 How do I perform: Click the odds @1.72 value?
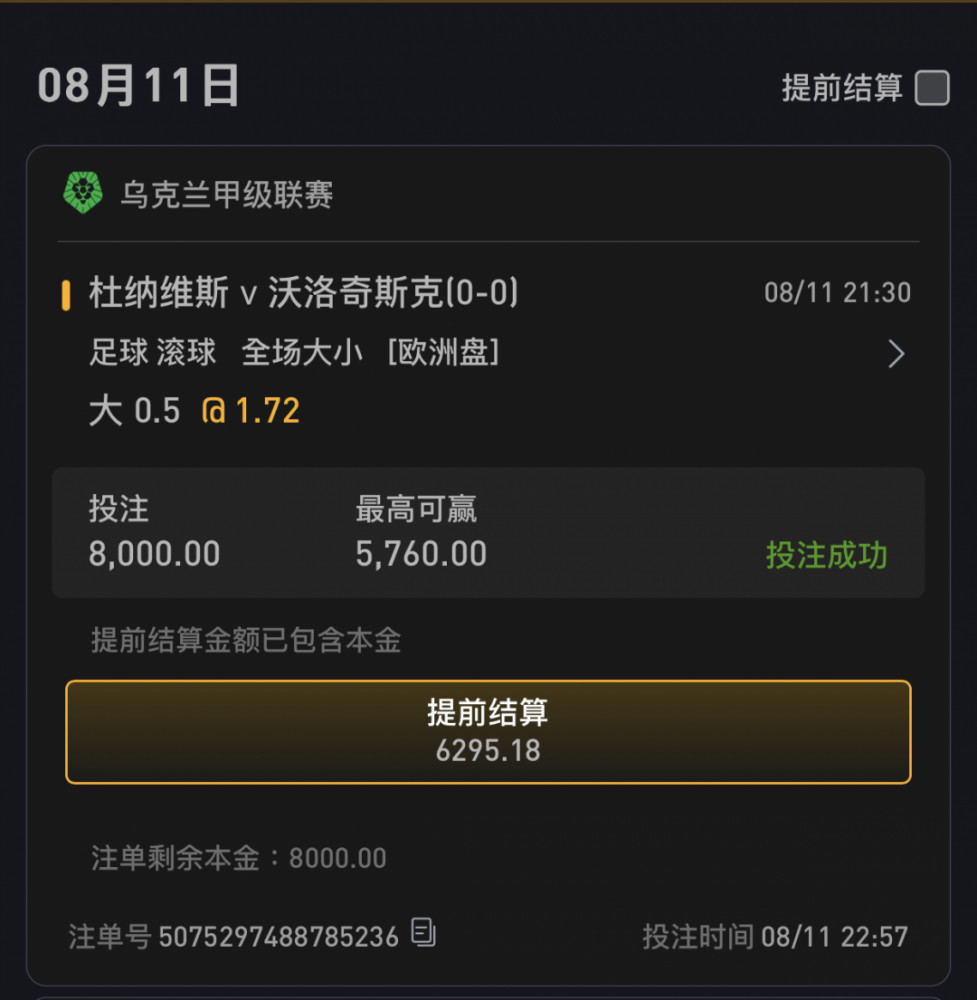point(250,410)
